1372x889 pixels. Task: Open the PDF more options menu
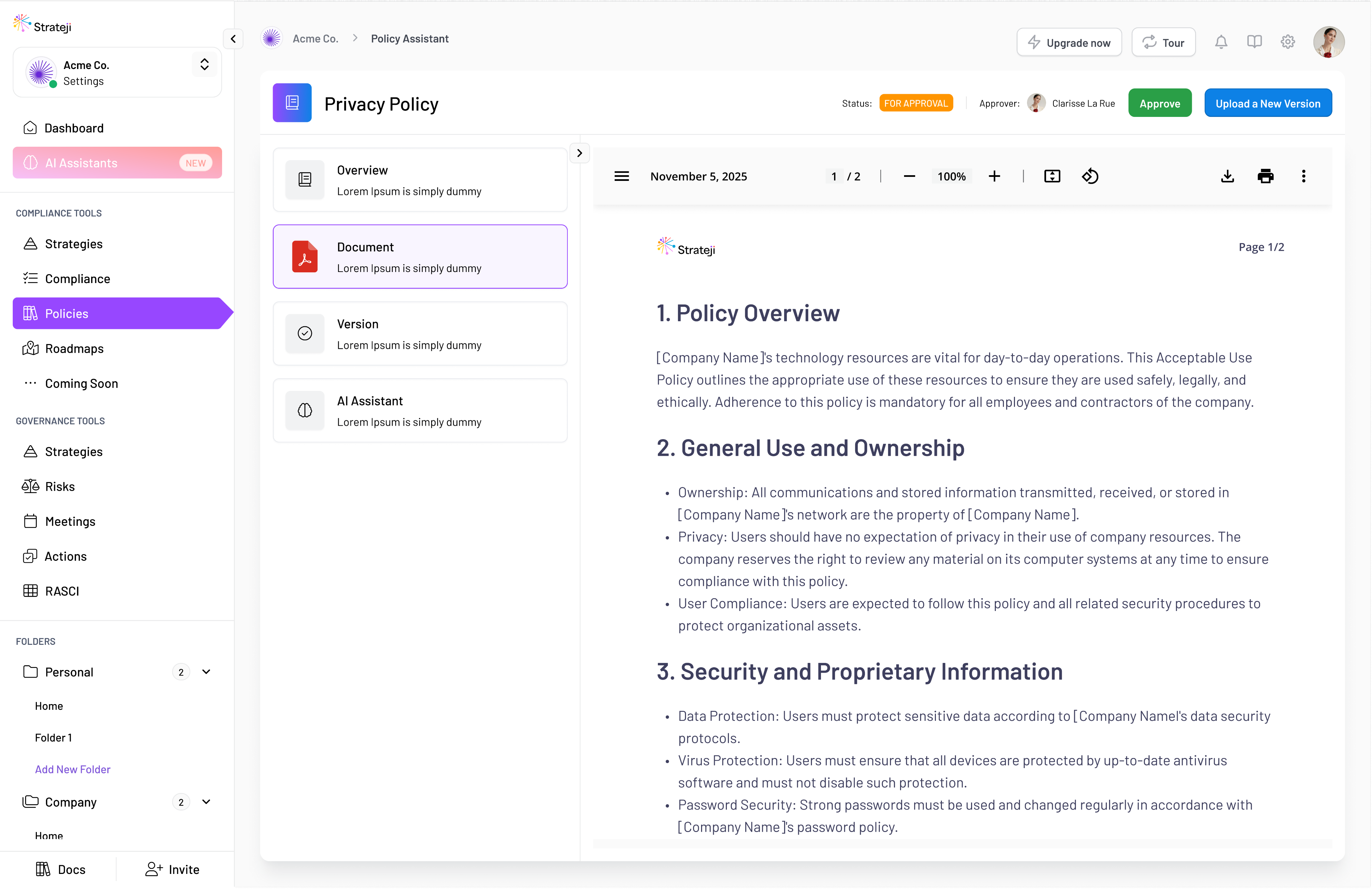click(x=1303, y=177)
